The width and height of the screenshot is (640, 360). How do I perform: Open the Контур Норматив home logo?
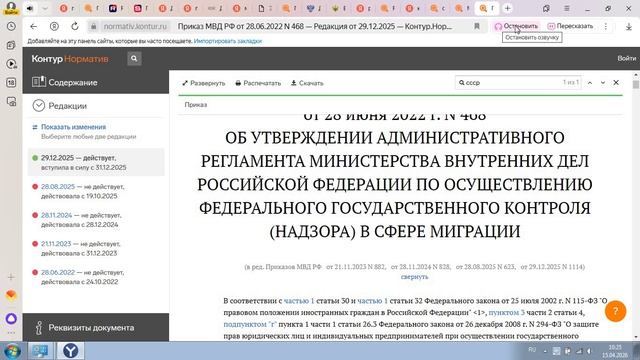pyautogui.click(x=70, y=59)
